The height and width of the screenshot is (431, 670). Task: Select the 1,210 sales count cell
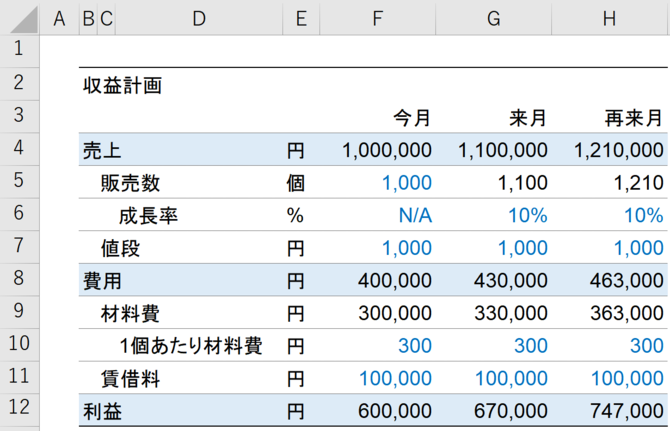point(610,182)
